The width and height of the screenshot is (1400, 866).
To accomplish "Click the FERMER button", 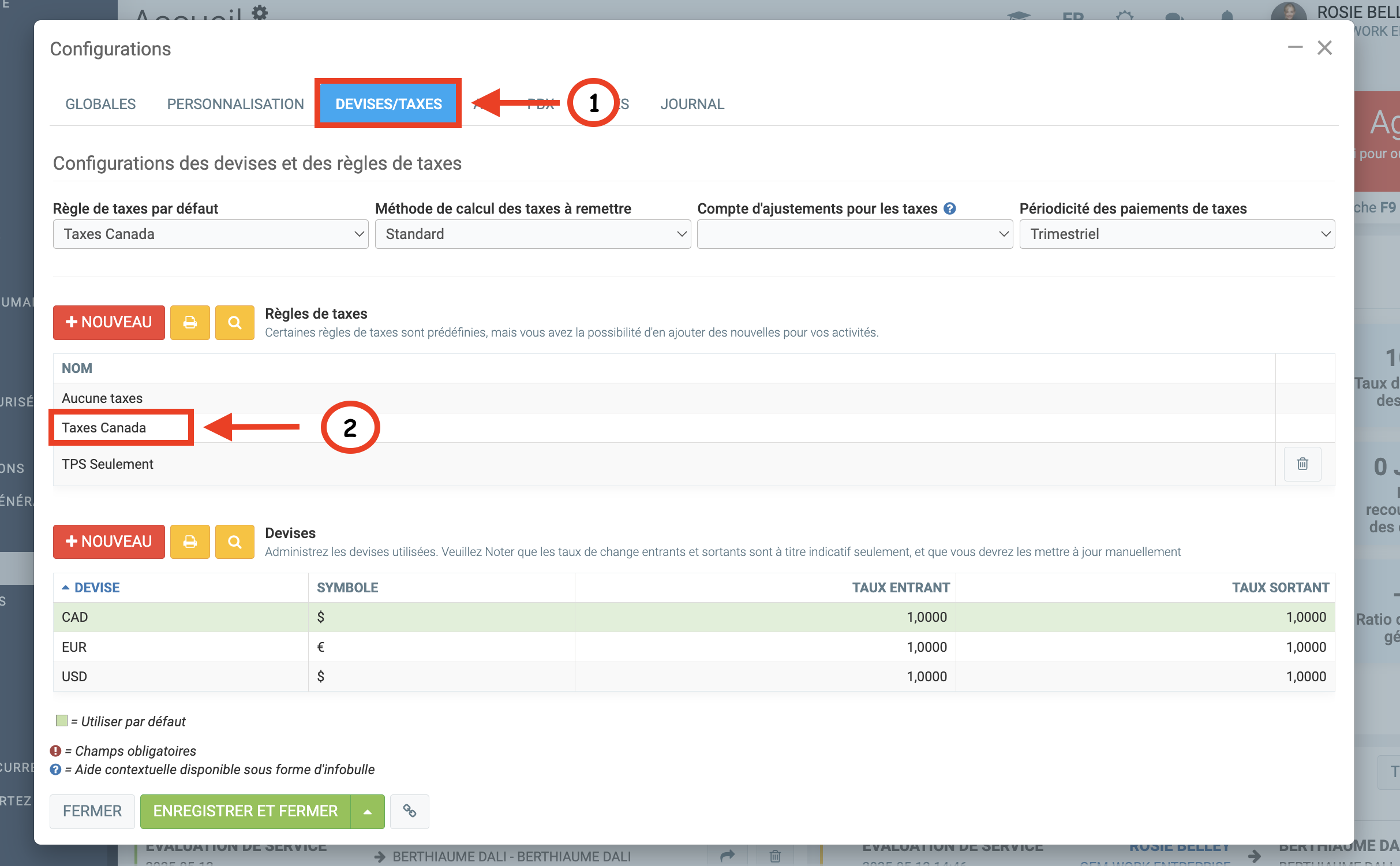I will coord(92,811).
